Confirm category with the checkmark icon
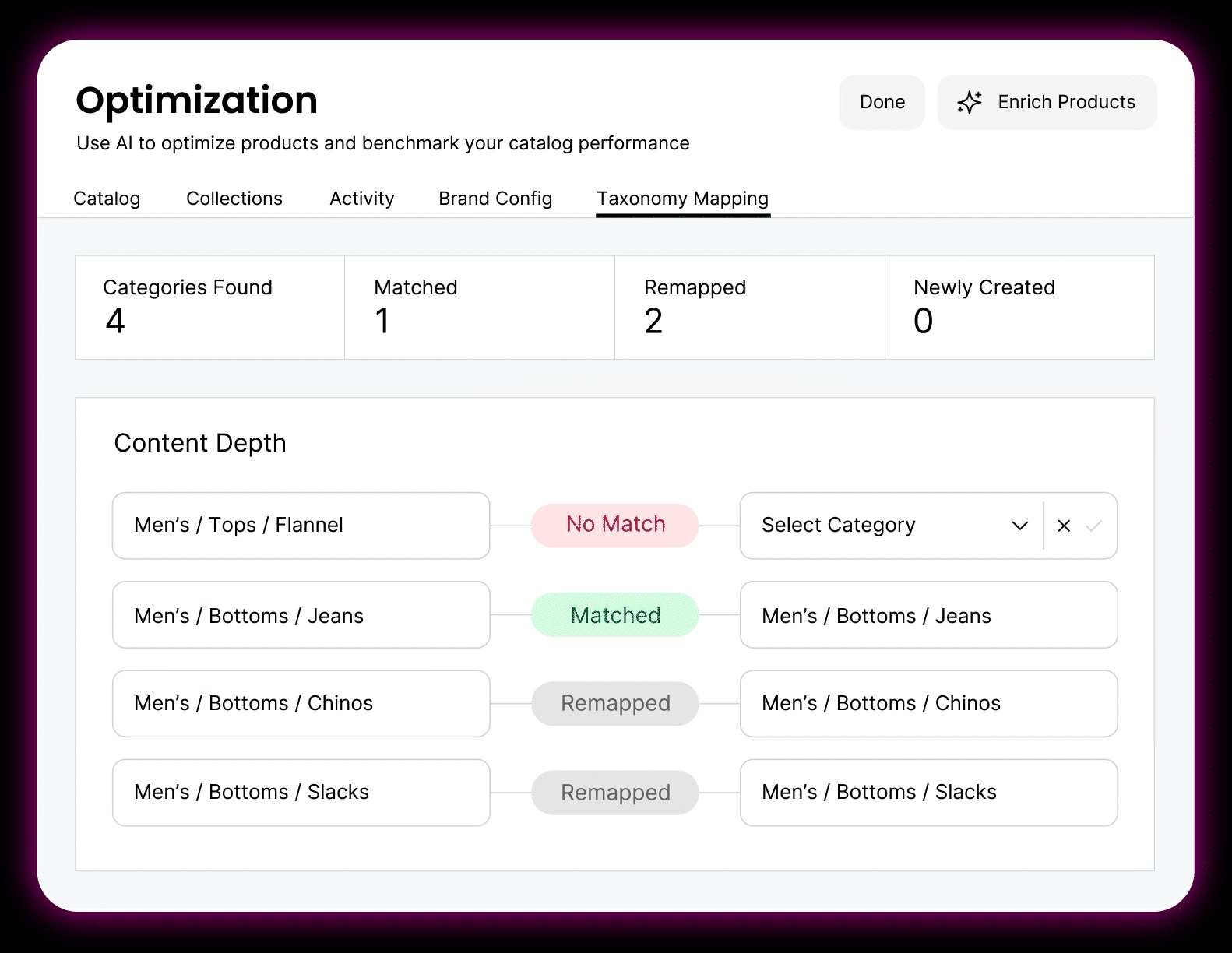The width and height of the screenshot is (1232, 953). [x=1093, y=526]
